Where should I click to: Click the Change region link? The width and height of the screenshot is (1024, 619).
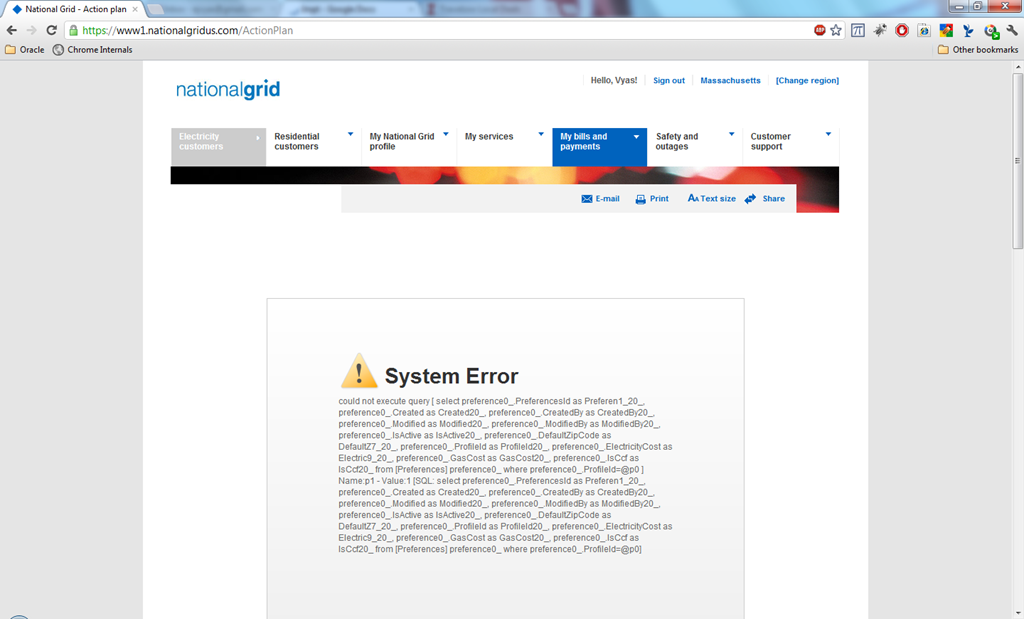pyautogui.click(x=807, y=81)
